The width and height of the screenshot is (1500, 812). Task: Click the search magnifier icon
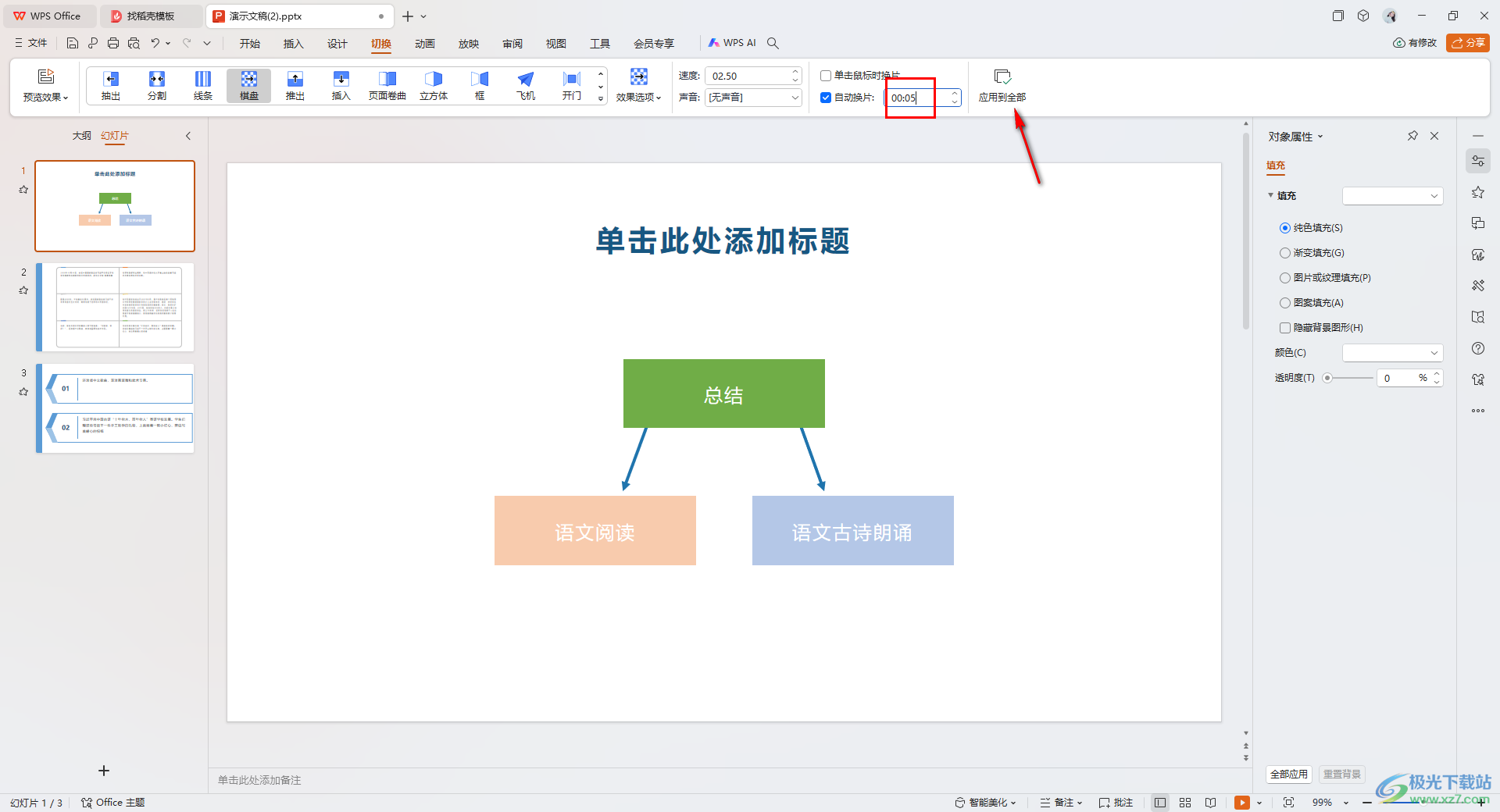(773, 43)
